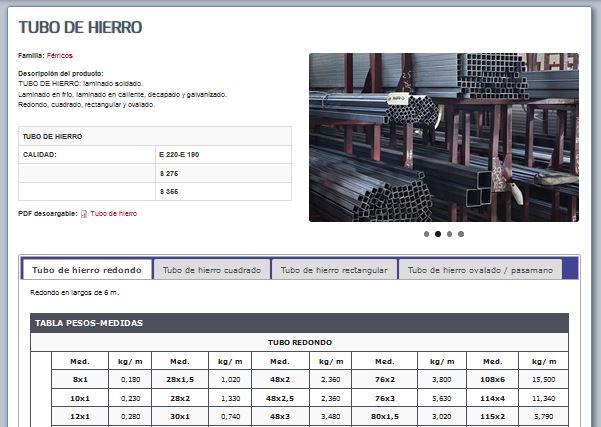This screenshot has width=601, height=427.
Task: Select the 80x1,5 measure cell
Action: click(385, 417)
